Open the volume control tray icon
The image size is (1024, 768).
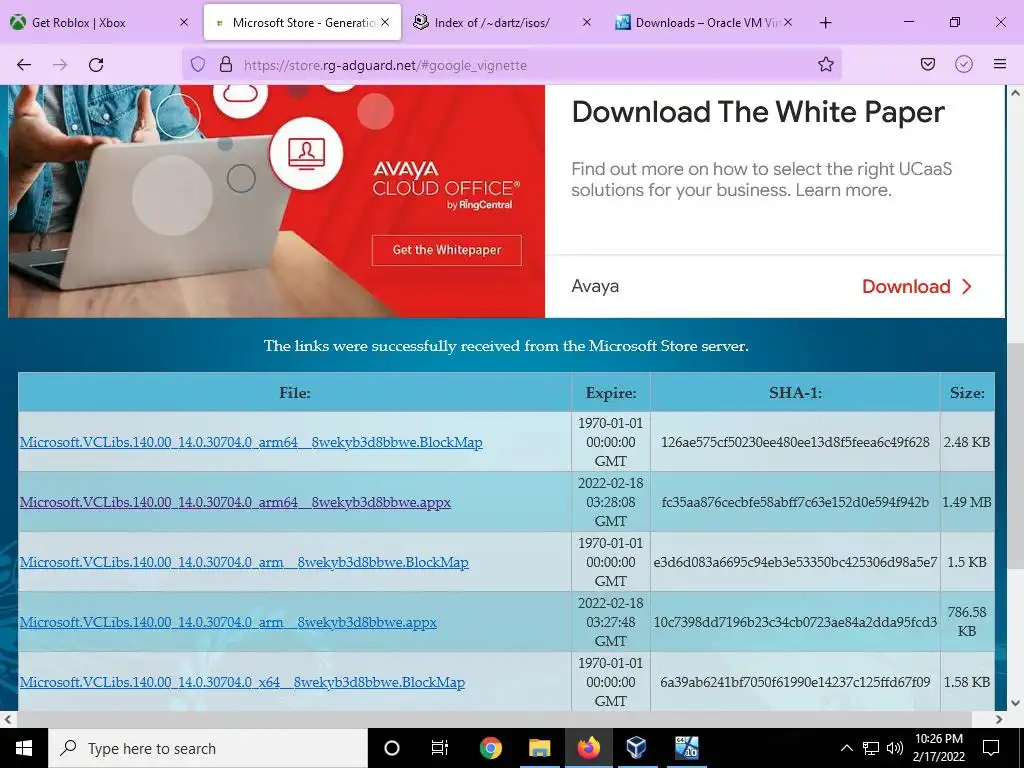click(x=895, y=748)
